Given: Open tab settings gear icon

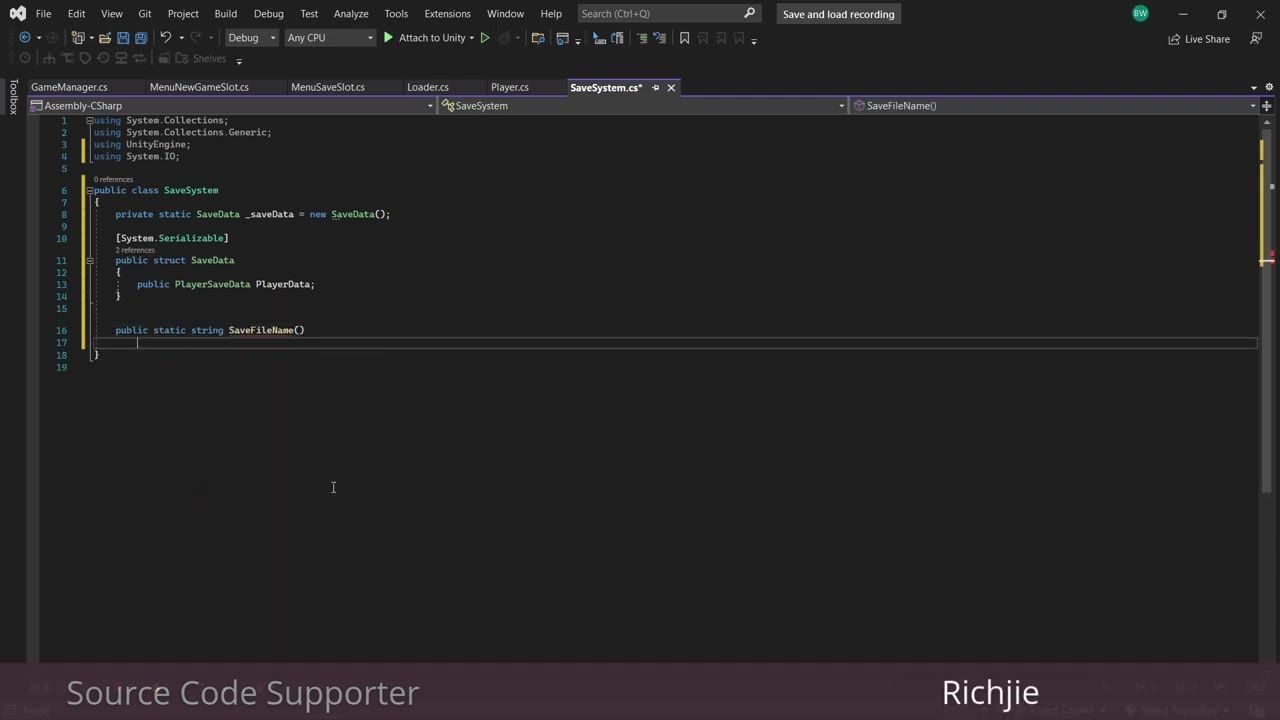Looking at the screenshot, I should 1268,87.
